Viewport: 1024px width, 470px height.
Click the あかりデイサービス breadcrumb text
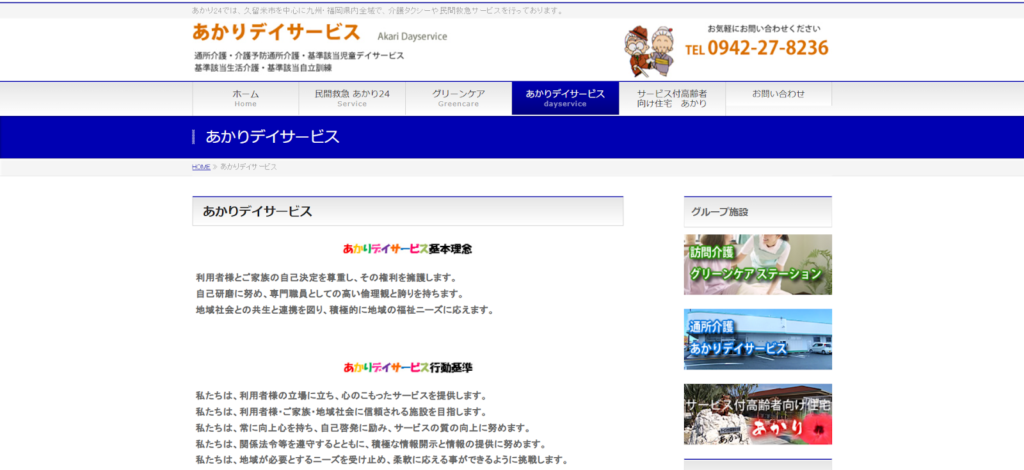(248, 167)
